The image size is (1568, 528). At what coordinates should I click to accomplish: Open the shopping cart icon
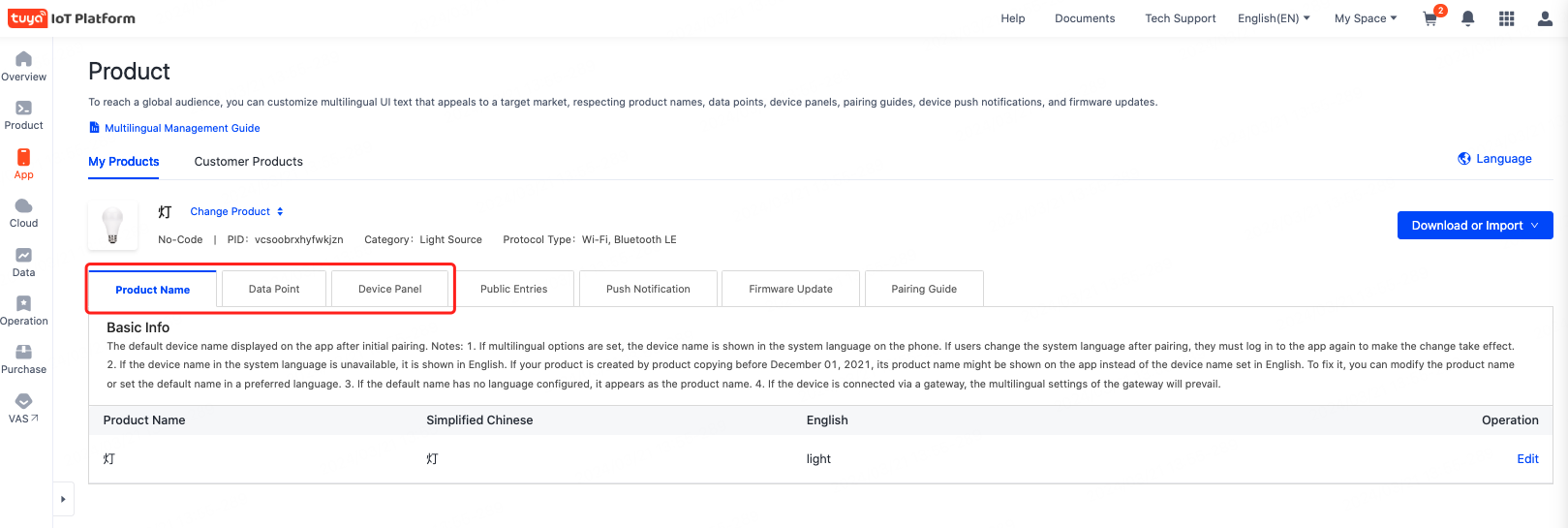[1430, 18]
